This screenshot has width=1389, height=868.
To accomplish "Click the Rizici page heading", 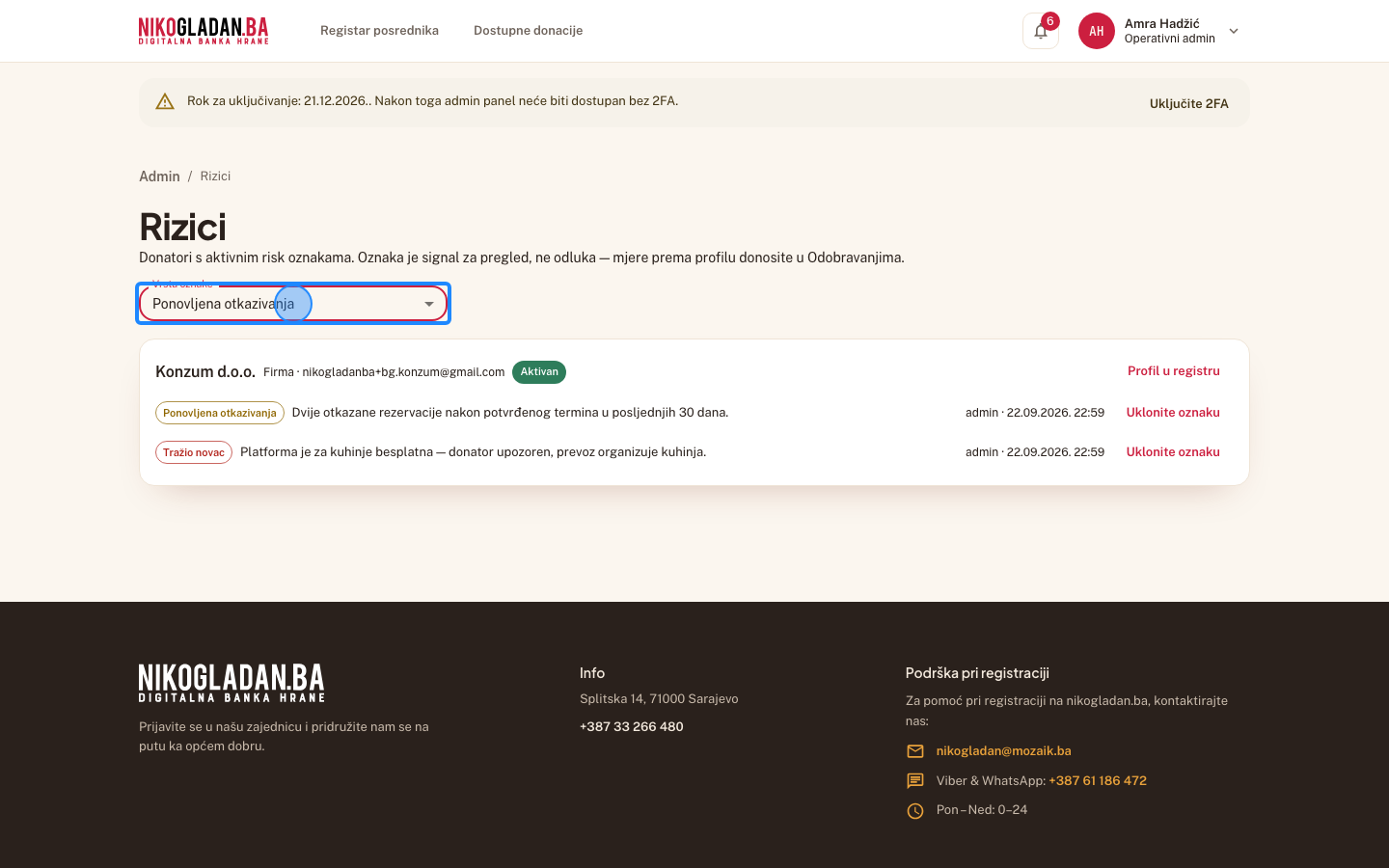I will coord(182,228).
